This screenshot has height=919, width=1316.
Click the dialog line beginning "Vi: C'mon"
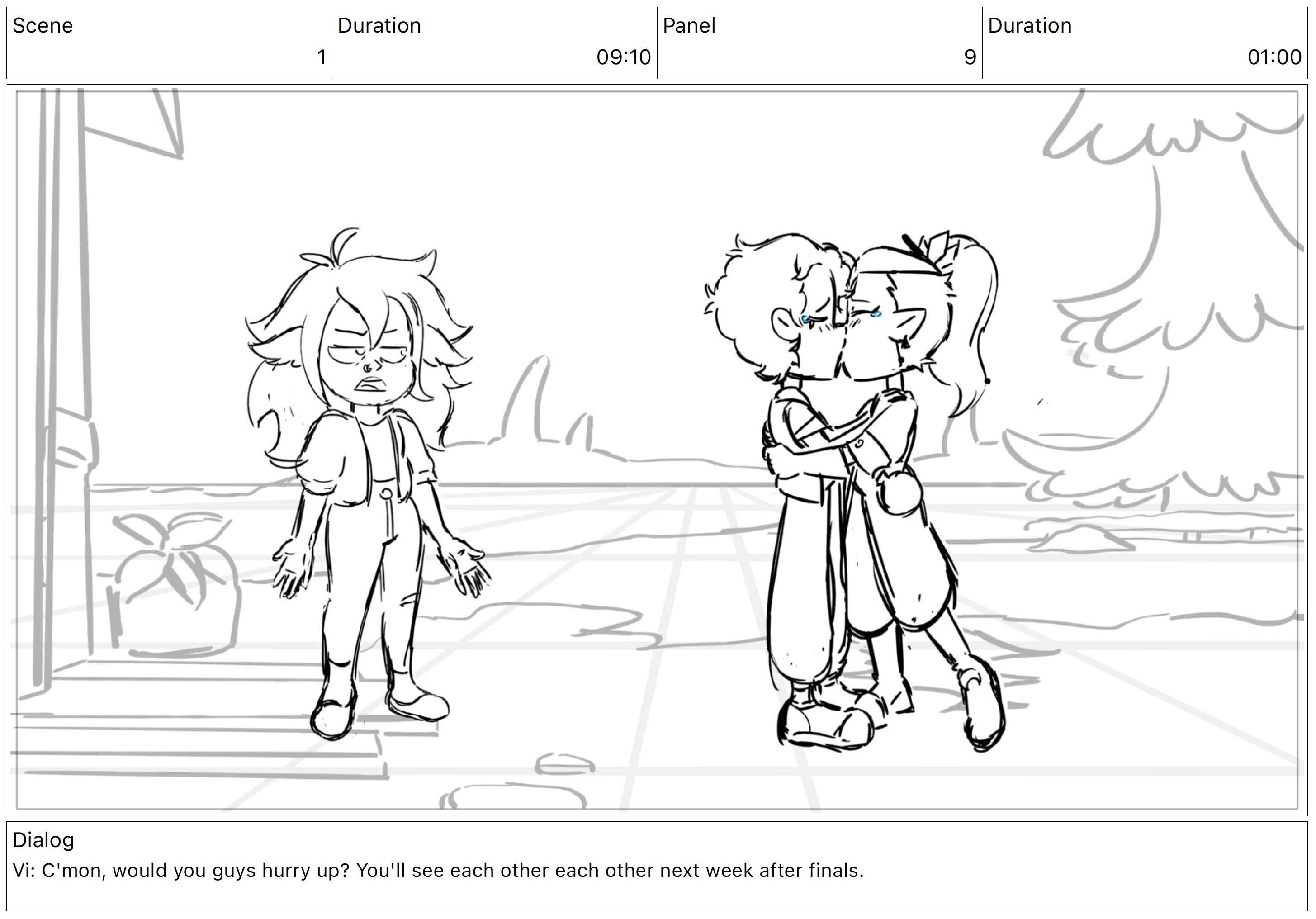click(x=438, y=870)
